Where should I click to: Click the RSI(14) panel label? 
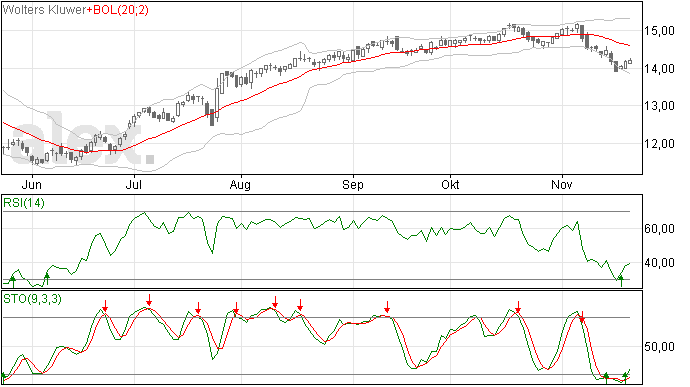click(x=24, y=203)
